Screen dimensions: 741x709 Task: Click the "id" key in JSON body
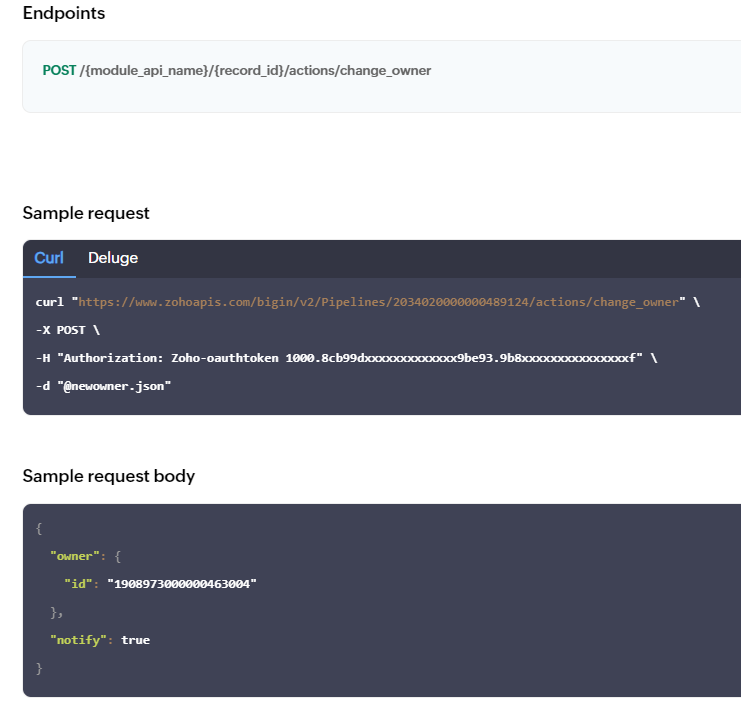click(78, 584)
